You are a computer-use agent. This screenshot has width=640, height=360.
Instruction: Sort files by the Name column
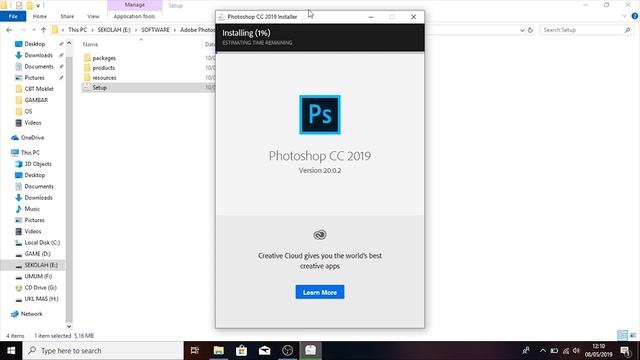[x=90, y=44]
